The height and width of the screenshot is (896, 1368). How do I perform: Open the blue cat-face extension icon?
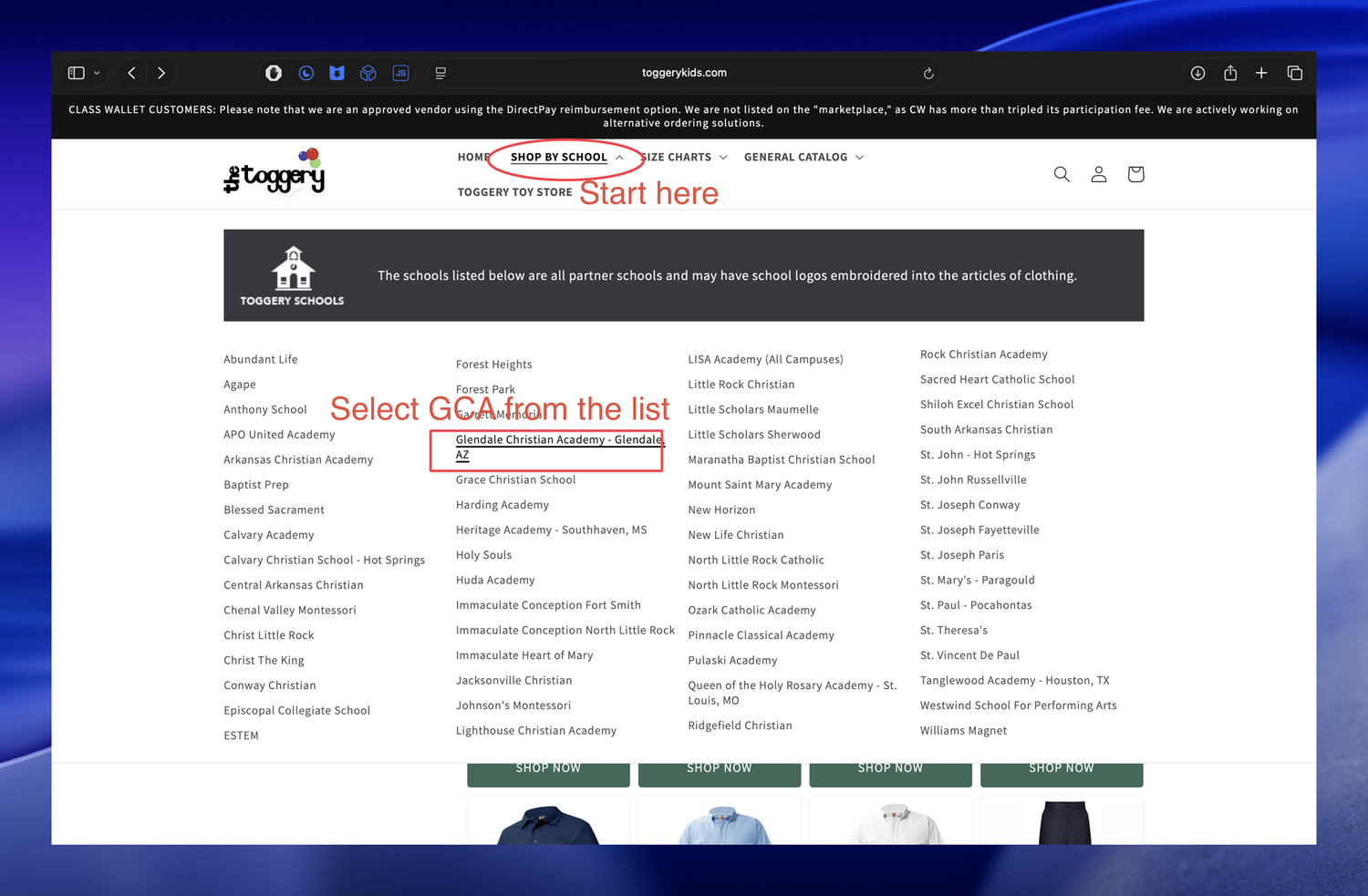(x=337, y=73)
